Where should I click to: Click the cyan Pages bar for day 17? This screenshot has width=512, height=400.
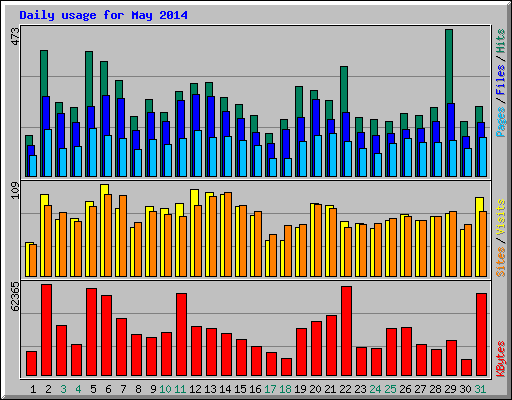(273, 167)
